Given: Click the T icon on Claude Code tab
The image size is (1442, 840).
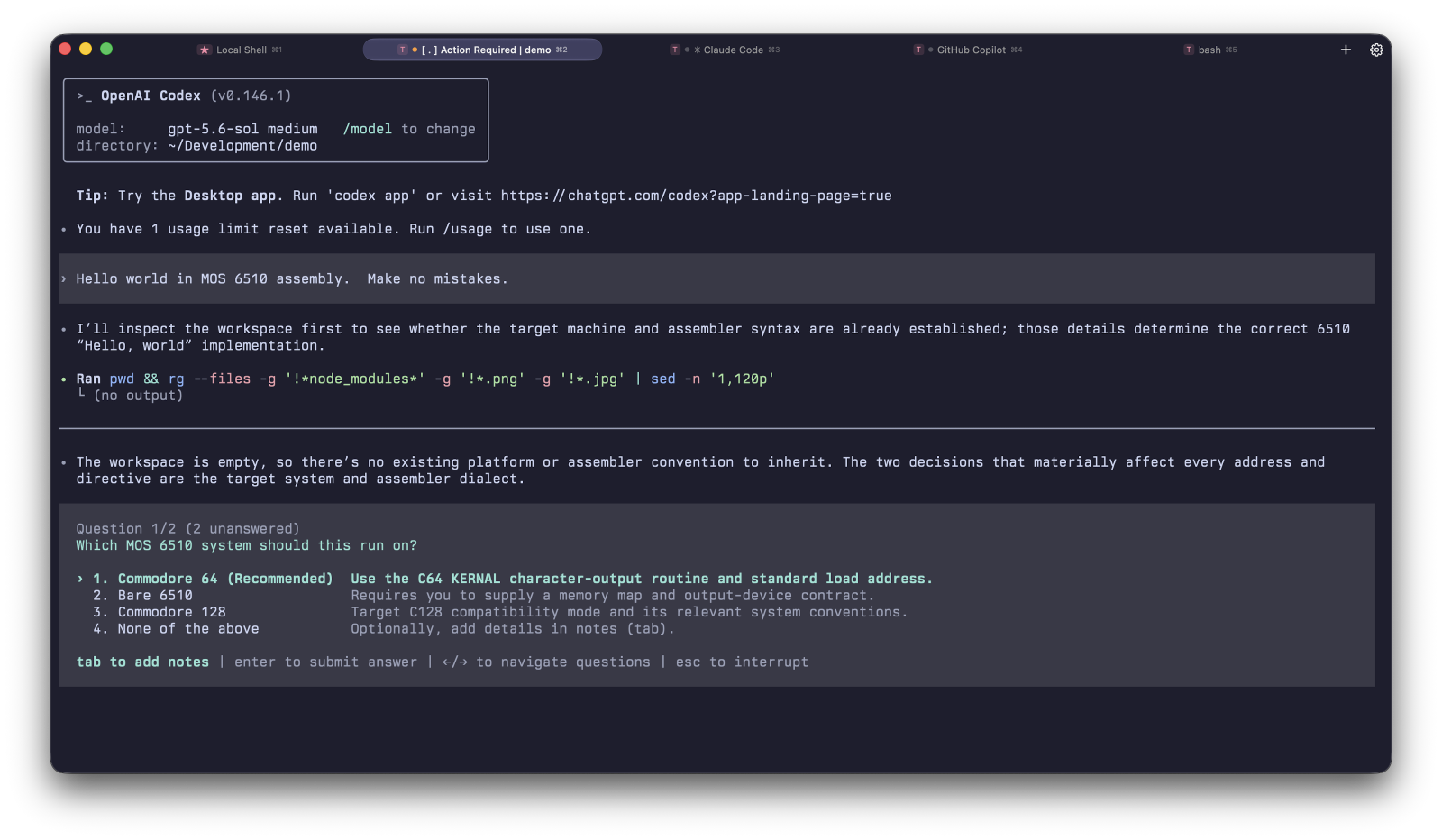Looking at the screenshot, I should (674, 50).
